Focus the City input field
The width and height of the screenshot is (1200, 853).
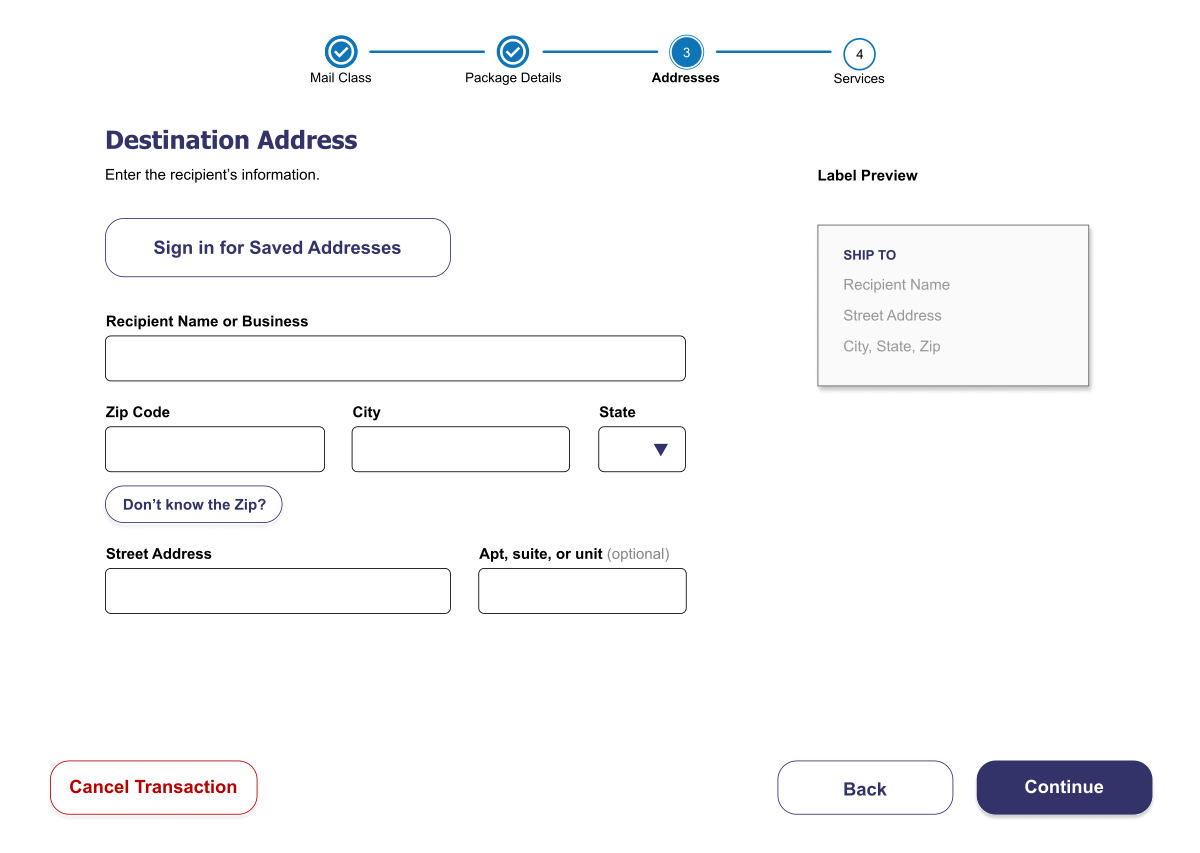[x=461, y=449]
